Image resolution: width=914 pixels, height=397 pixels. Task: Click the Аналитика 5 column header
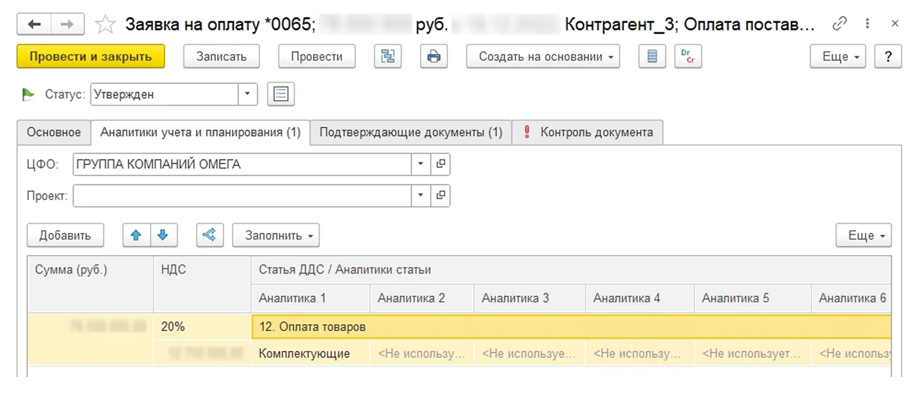click(x=753, y=298)
